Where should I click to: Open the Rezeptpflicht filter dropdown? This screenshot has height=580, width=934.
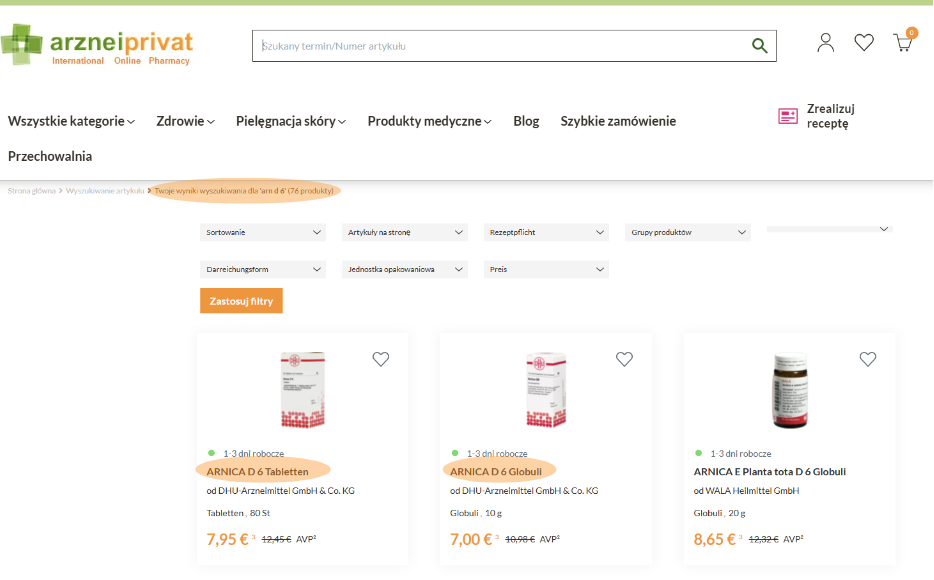pos(546,233)
